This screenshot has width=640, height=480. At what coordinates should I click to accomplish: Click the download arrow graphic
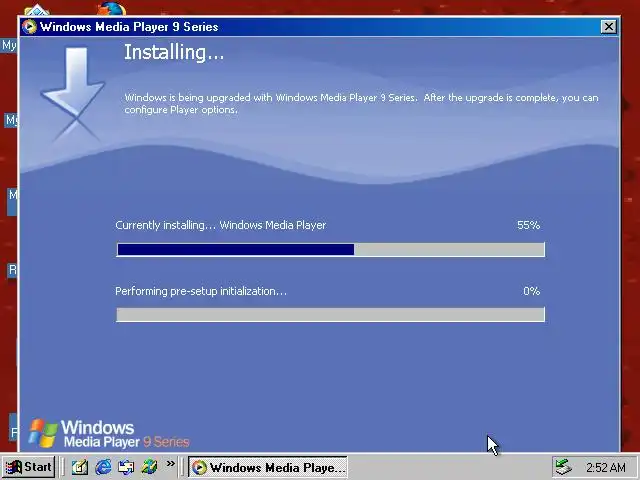[x=73, y=94]
